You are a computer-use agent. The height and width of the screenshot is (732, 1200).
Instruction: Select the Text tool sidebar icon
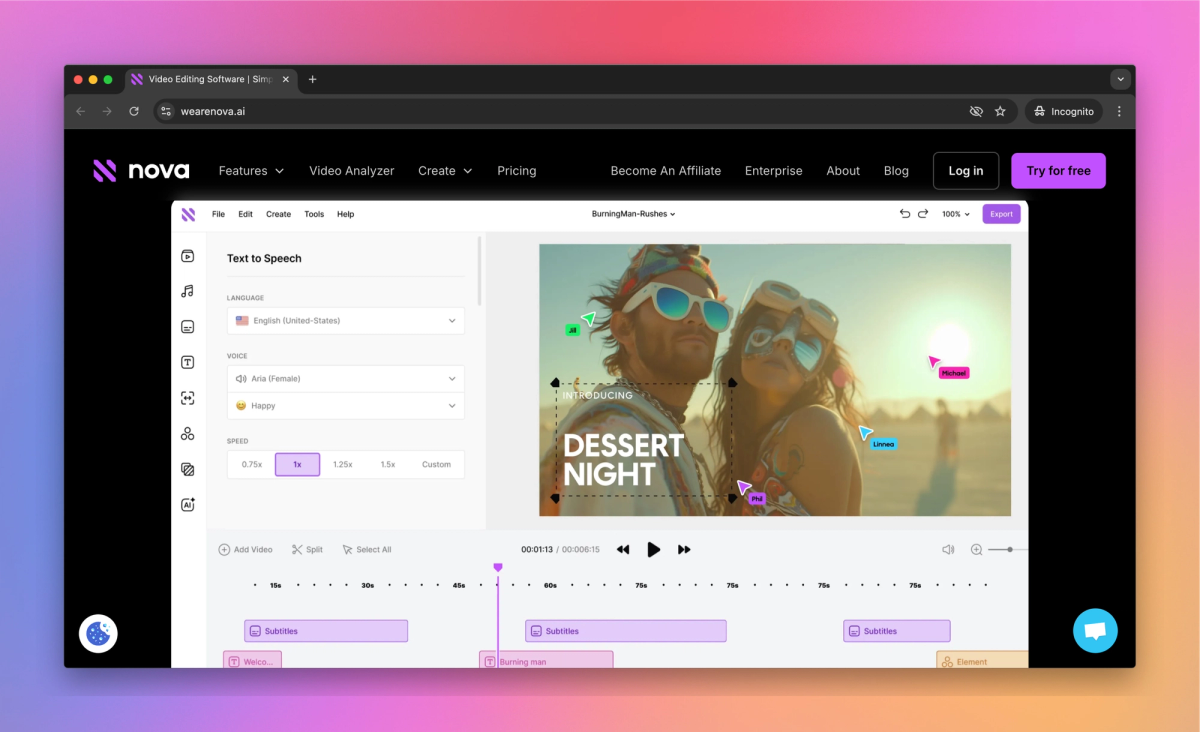click(x=187, y=362)
